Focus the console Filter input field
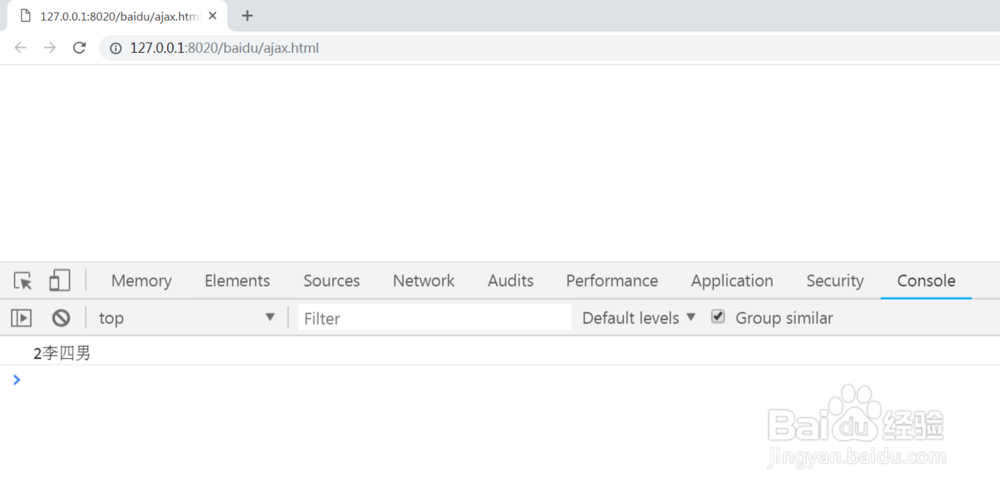This screenshot has width=1000, height=491. (x=434, y=318)
